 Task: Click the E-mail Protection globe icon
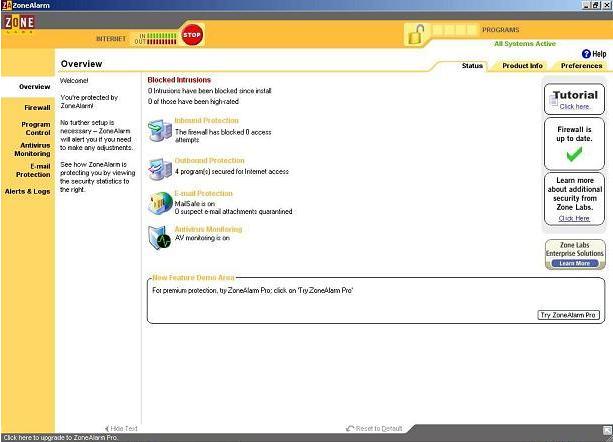pos(160,203)
